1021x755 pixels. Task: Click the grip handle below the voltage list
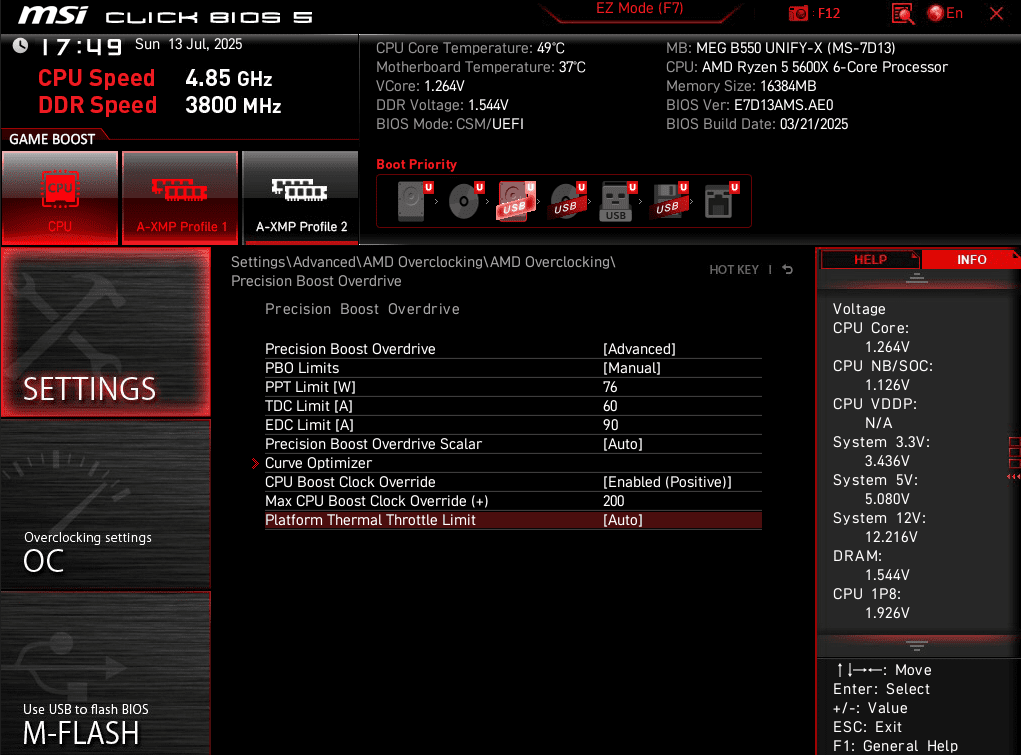tap(916, 646)
